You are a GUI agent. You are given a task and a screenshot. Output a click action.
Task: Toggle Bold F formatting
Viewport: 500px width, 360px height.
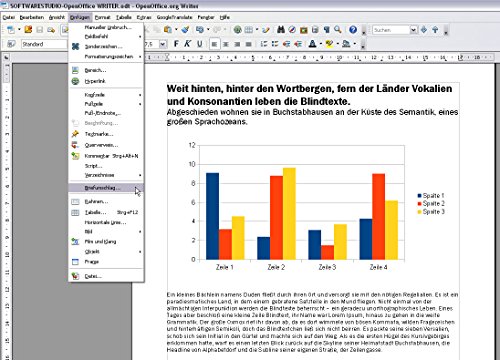pos(176,44)
